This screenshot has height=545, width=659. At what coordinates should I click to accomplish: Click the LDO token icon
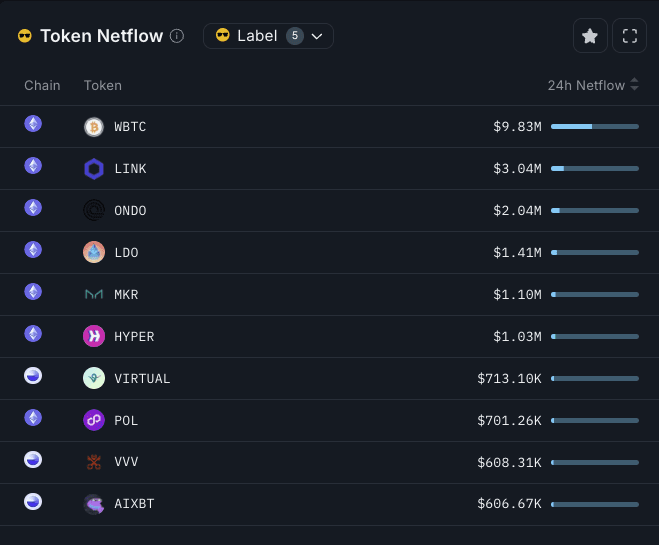[x=94, y=253]
